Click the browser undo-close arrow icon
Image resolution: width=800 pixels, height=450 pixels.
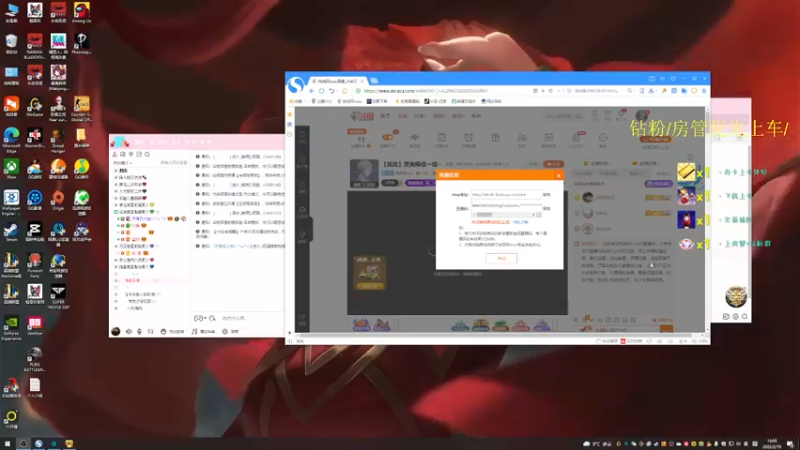click(332, 91)
